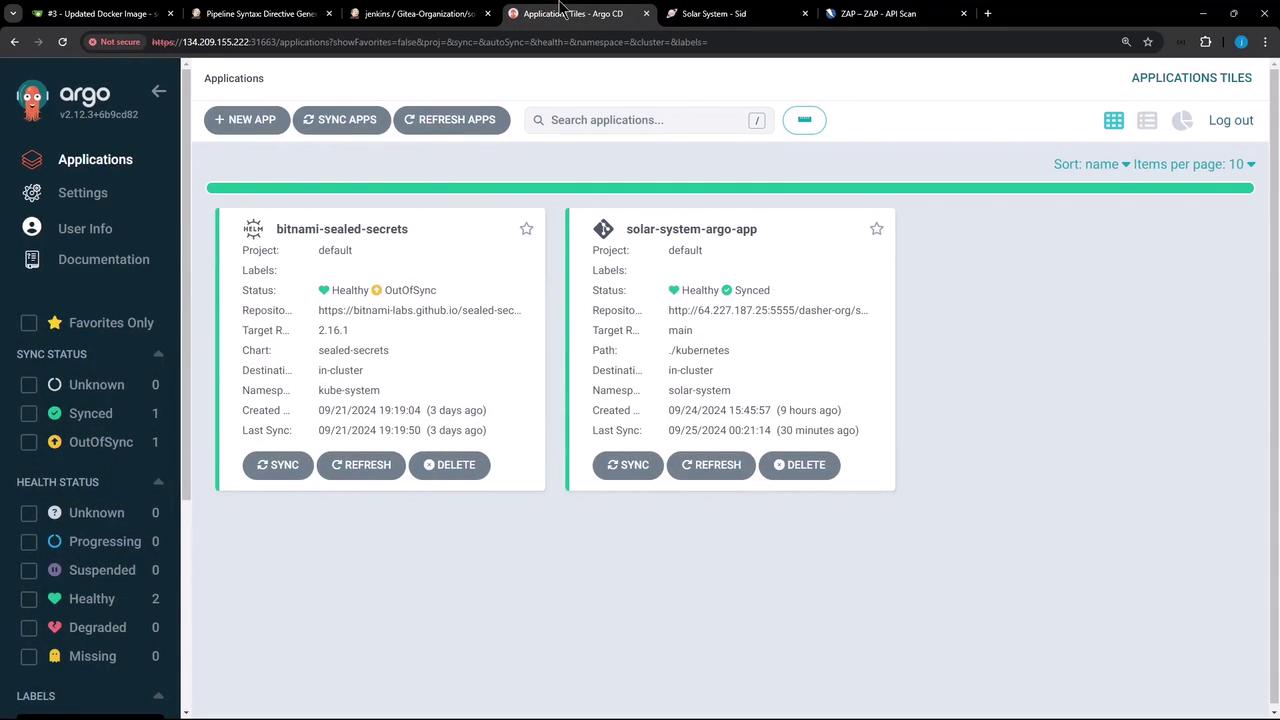Screen dimensions: 1280x720
Task: Open a new browser tab
Action: click(x=987, y=14)
